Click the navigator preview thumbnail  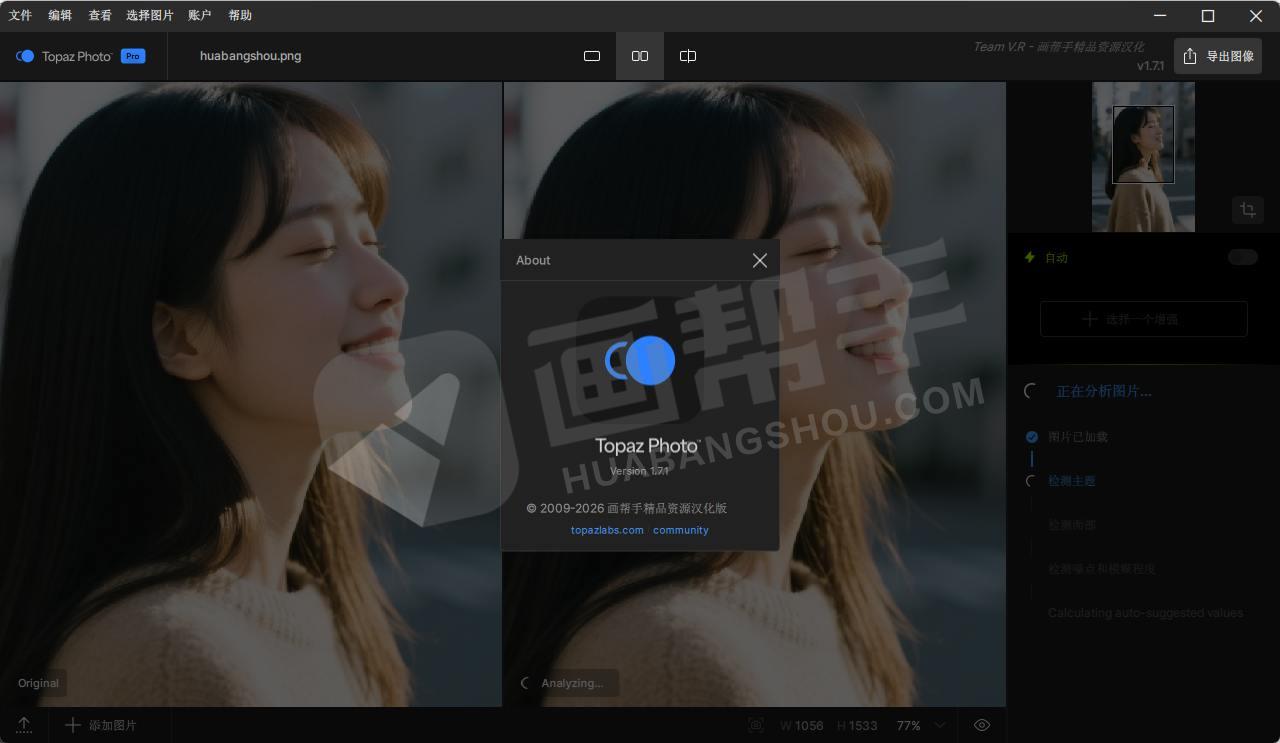[1143, 157]
